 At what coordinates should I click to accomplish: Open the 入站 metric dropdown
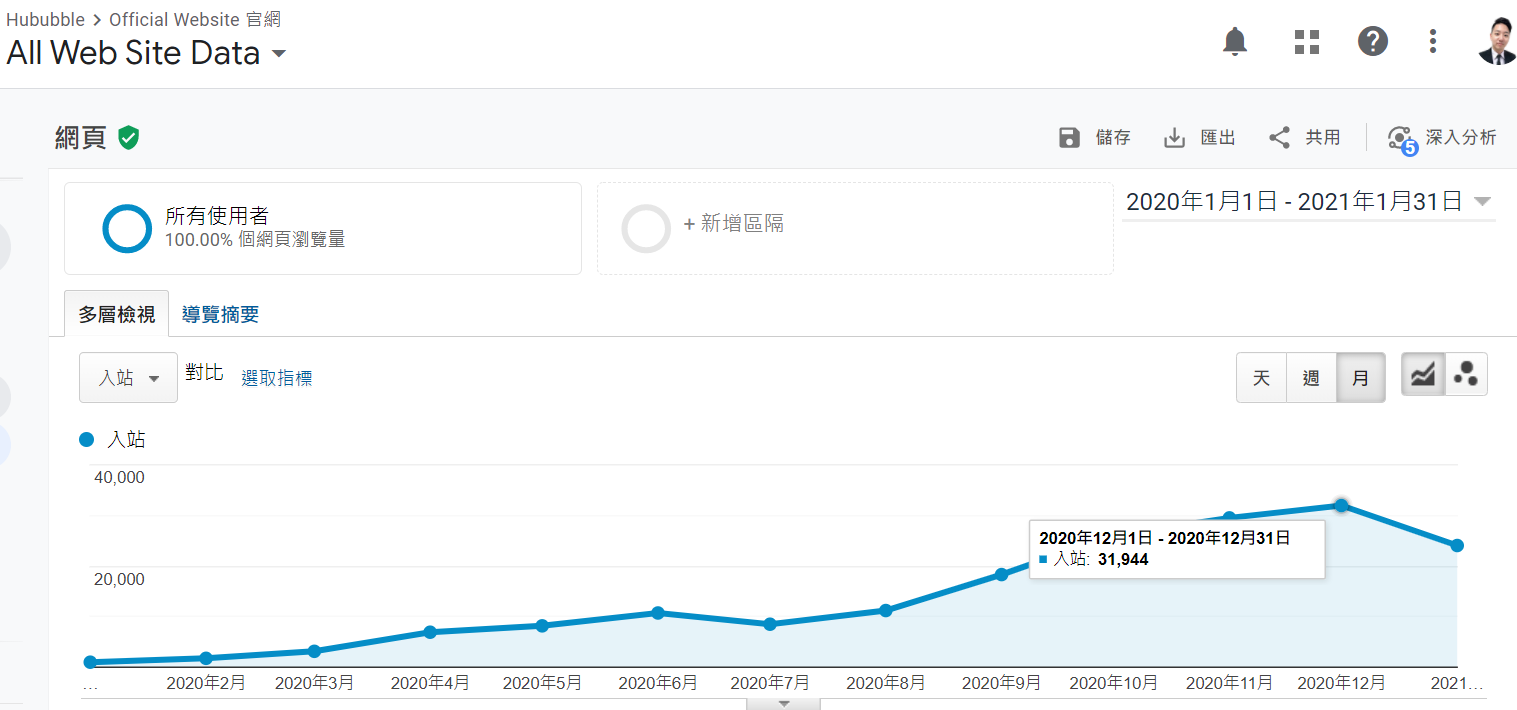pyautogui.click(x=128, y=377)
